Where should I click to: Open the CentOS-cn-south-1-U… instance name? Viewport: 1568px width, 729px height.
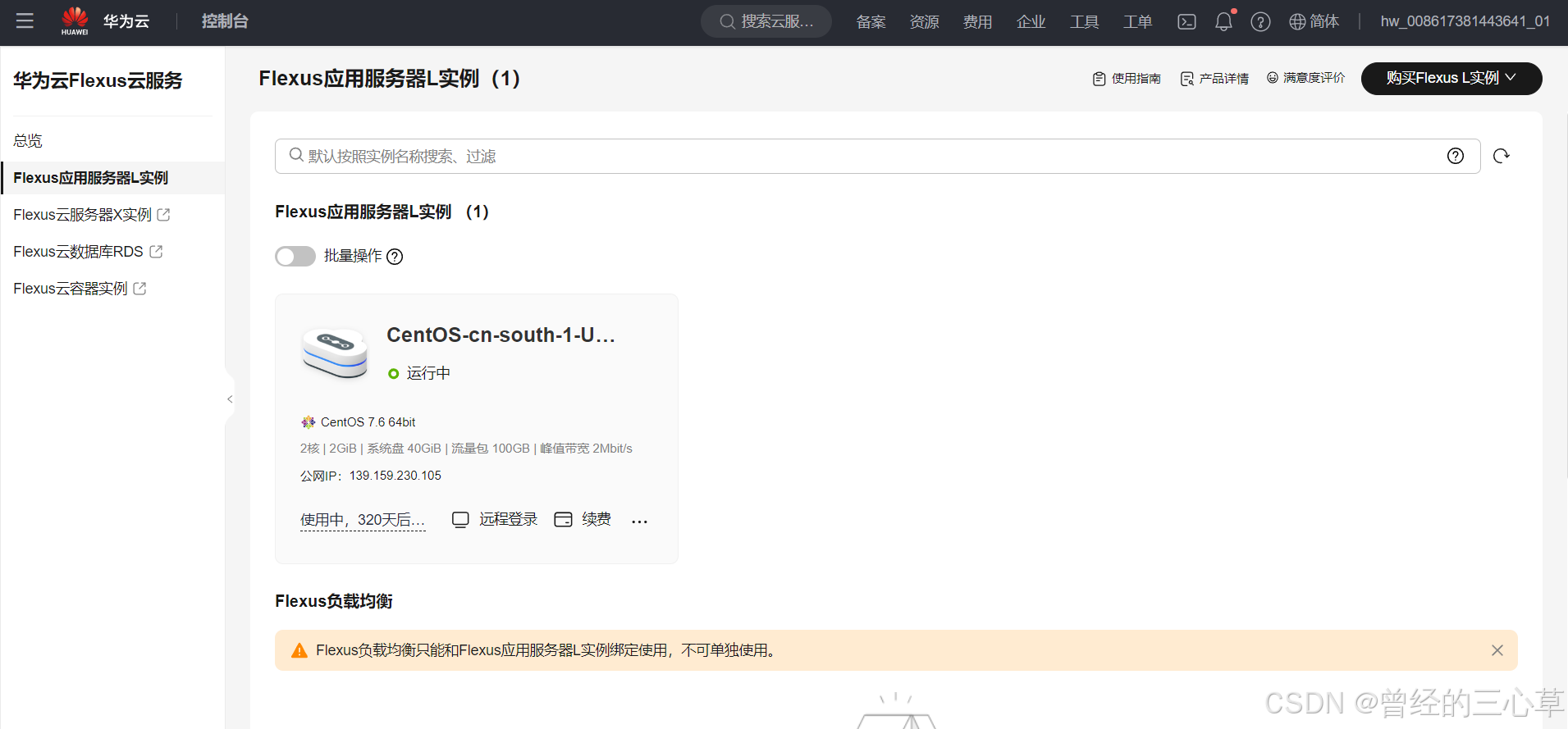pyautogui.click(x=501, y=335)
